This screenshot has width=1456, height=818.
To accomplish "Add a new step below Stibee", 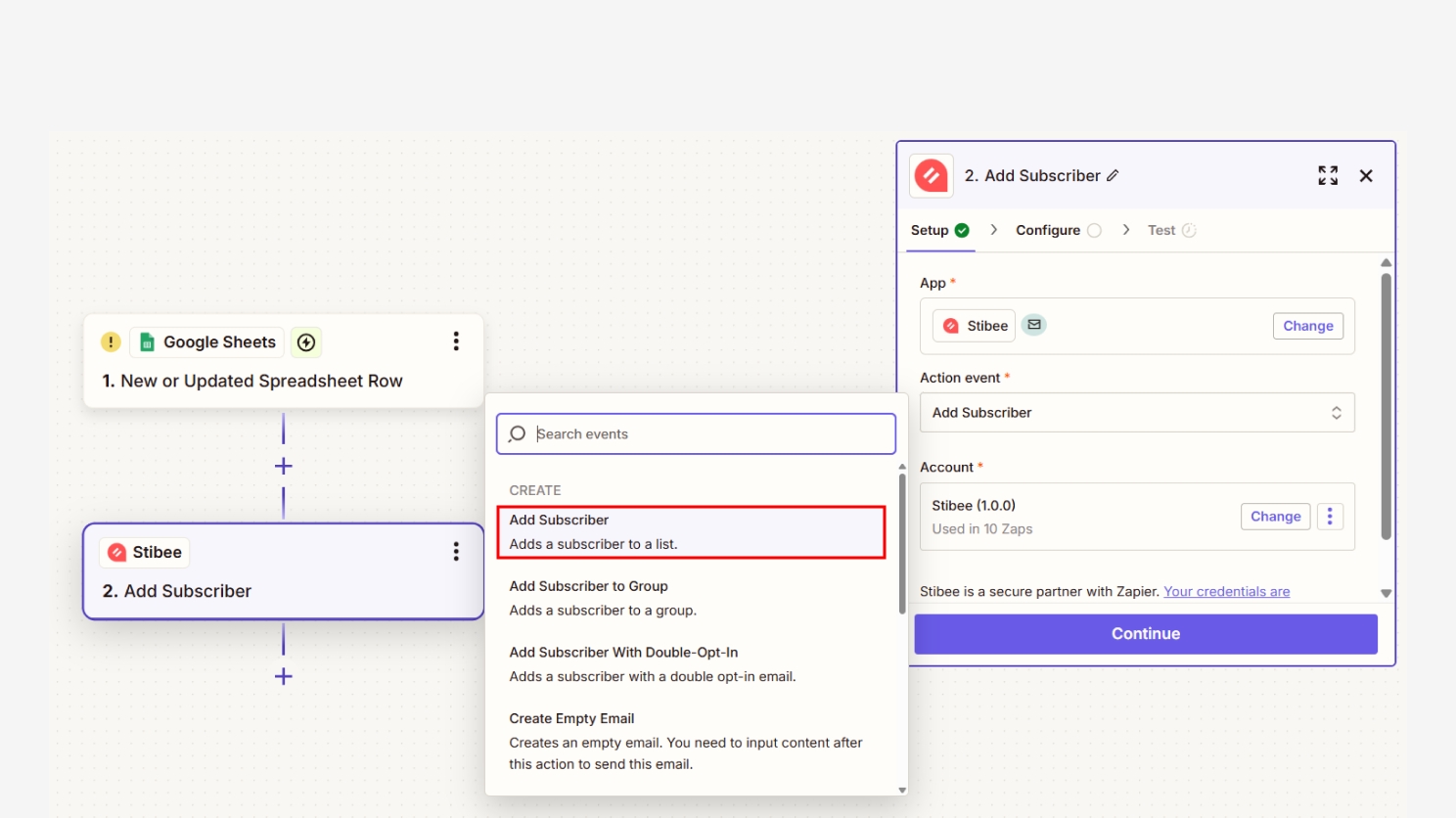I will coord(284,676).
